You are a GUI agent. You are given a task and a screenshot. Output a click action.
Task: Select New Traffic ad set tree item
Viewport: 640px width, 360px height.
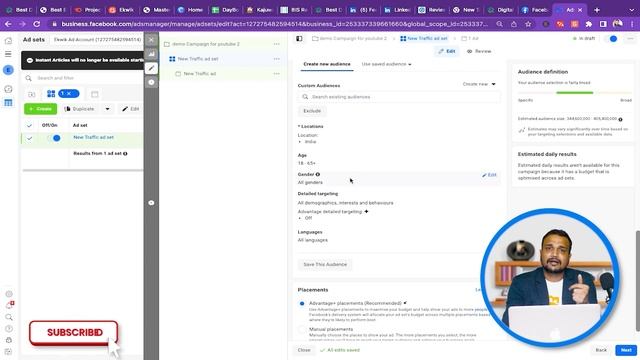pos(198,59)
